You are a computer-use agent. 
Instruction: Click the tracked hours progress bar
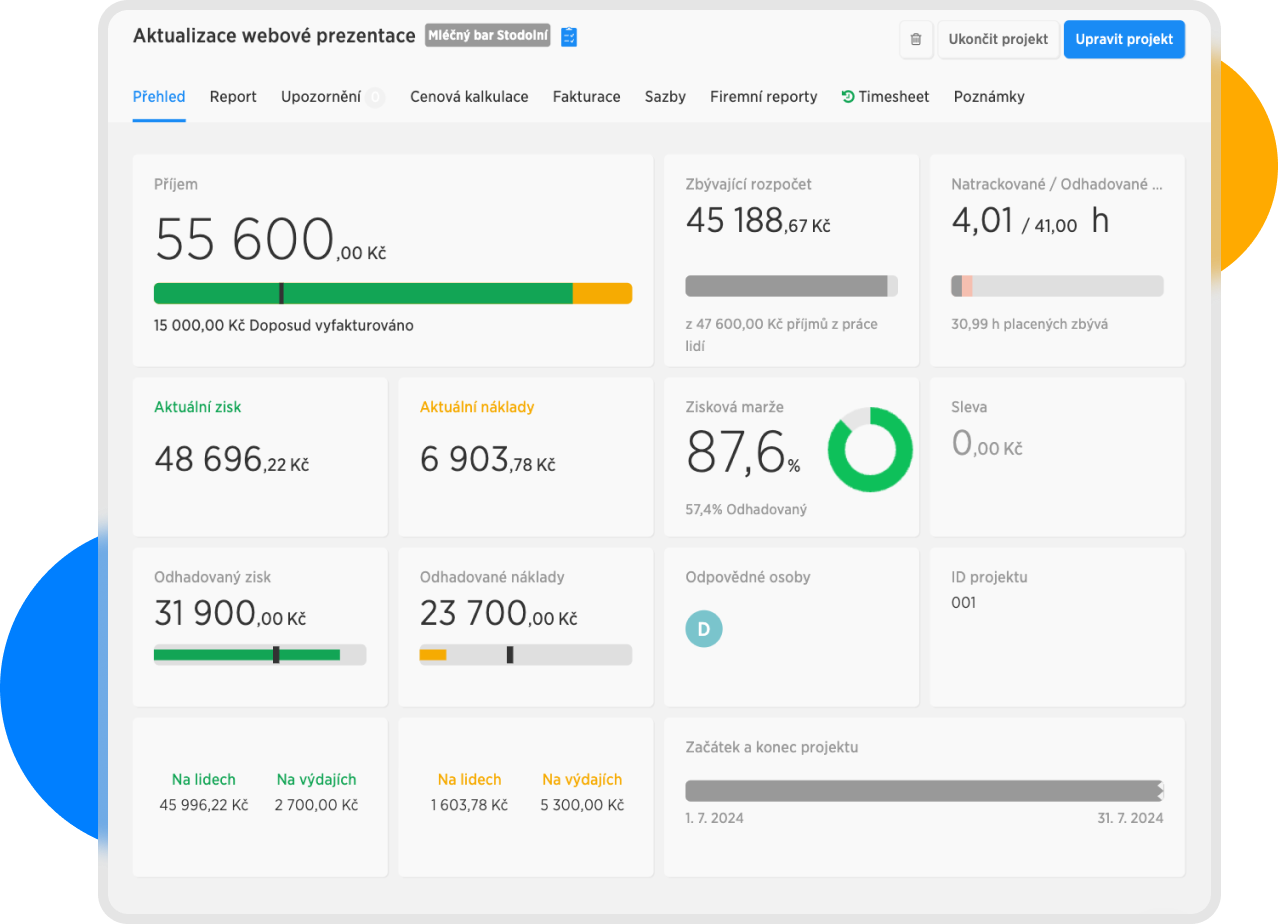click(x=1057, y=286)
